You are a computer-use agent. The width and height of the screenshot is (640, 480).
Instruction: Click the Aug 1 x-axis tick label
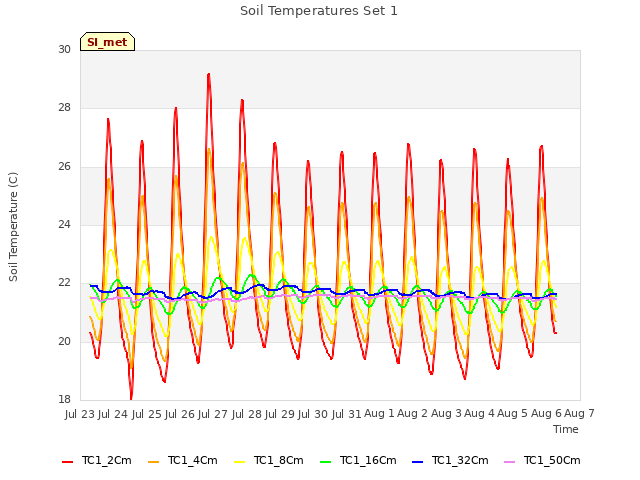(x=380, y=414)
